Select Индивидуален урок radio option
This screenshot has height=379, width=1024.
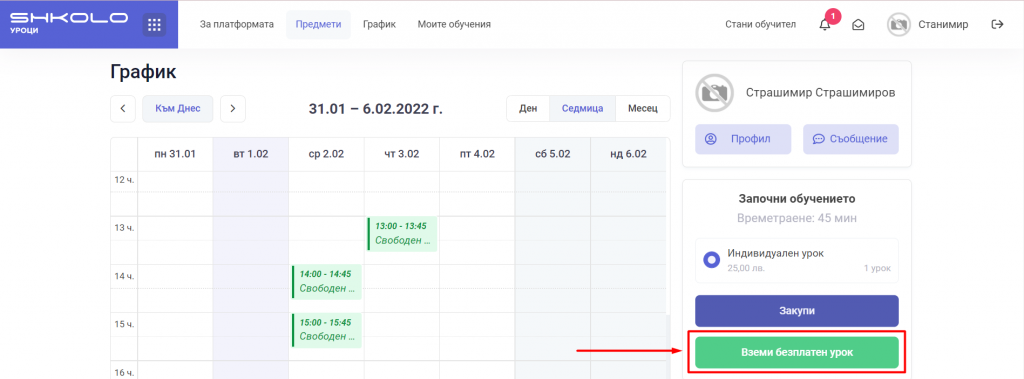tap(711, 260)
